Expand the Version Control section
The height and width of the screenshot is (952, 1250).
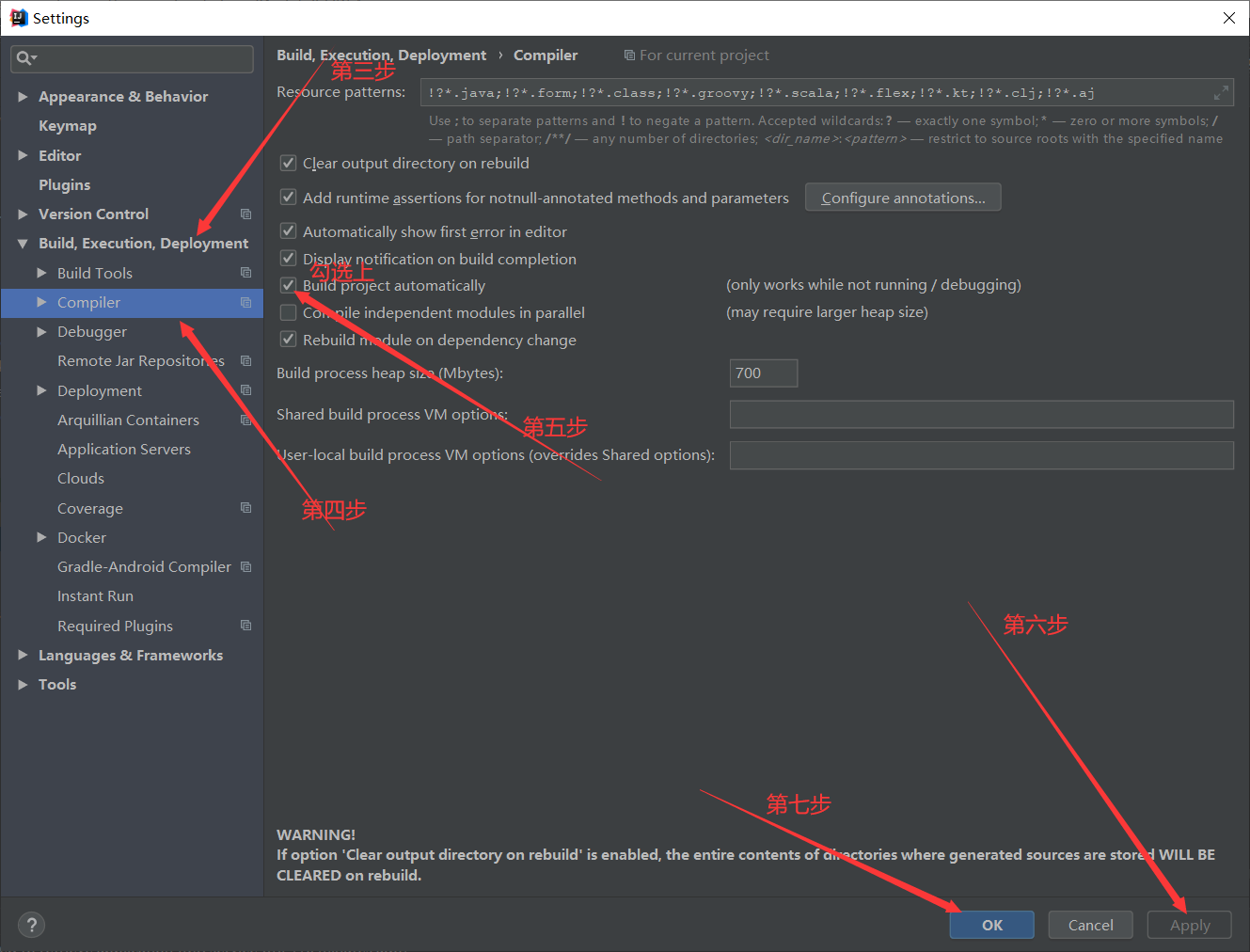[23, 214]
